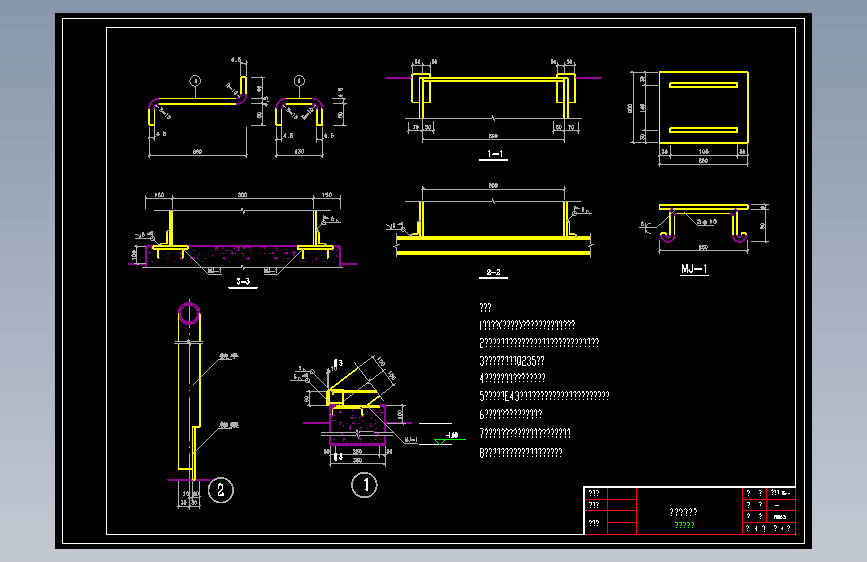Screen dimensions: 867x562
Task: Select the yellow embedded plate plan rectangle
Action: 703,107
